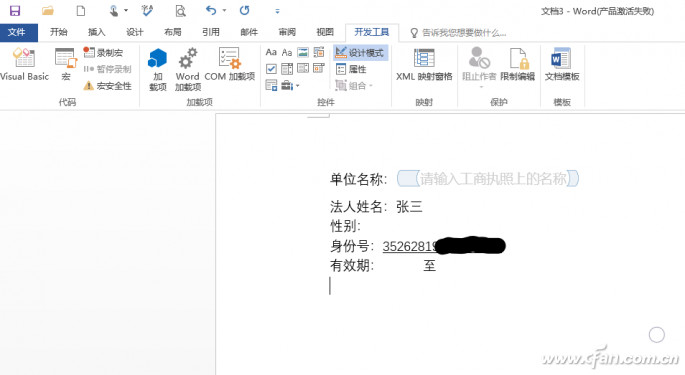Screen dimensions: 685x375
Task: Open print preview from the quick access toolbar
Action: click(180, 10)
